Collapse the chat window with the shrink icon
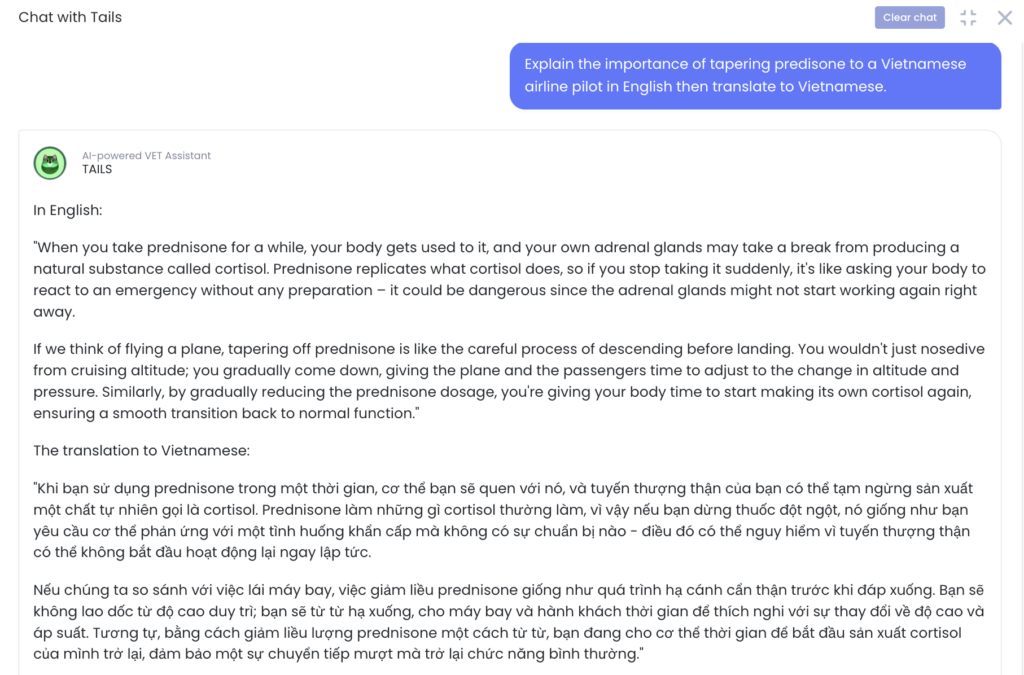1024x675 pixels. pos(968,18)
